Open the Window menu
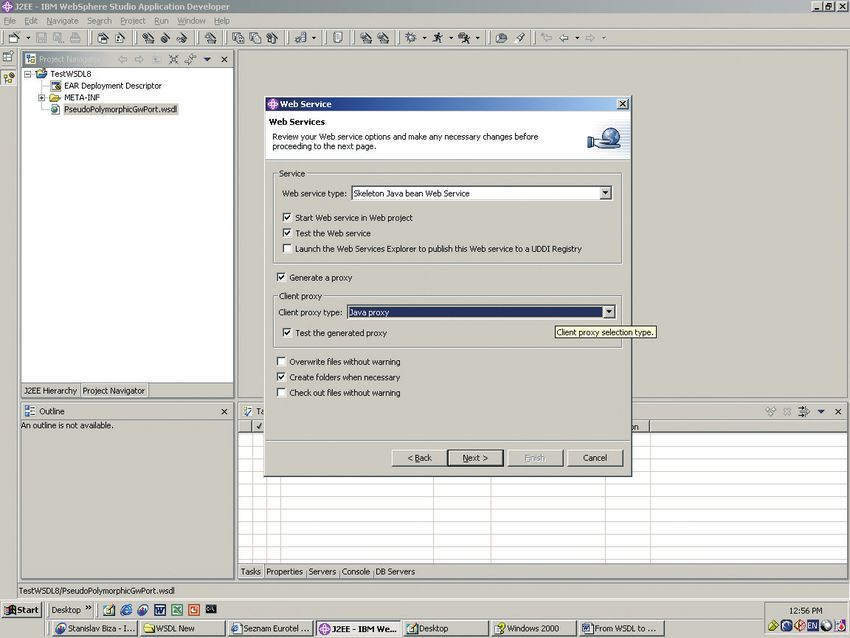850x638 pixels. pyautogui.click(x=191, y=21)
